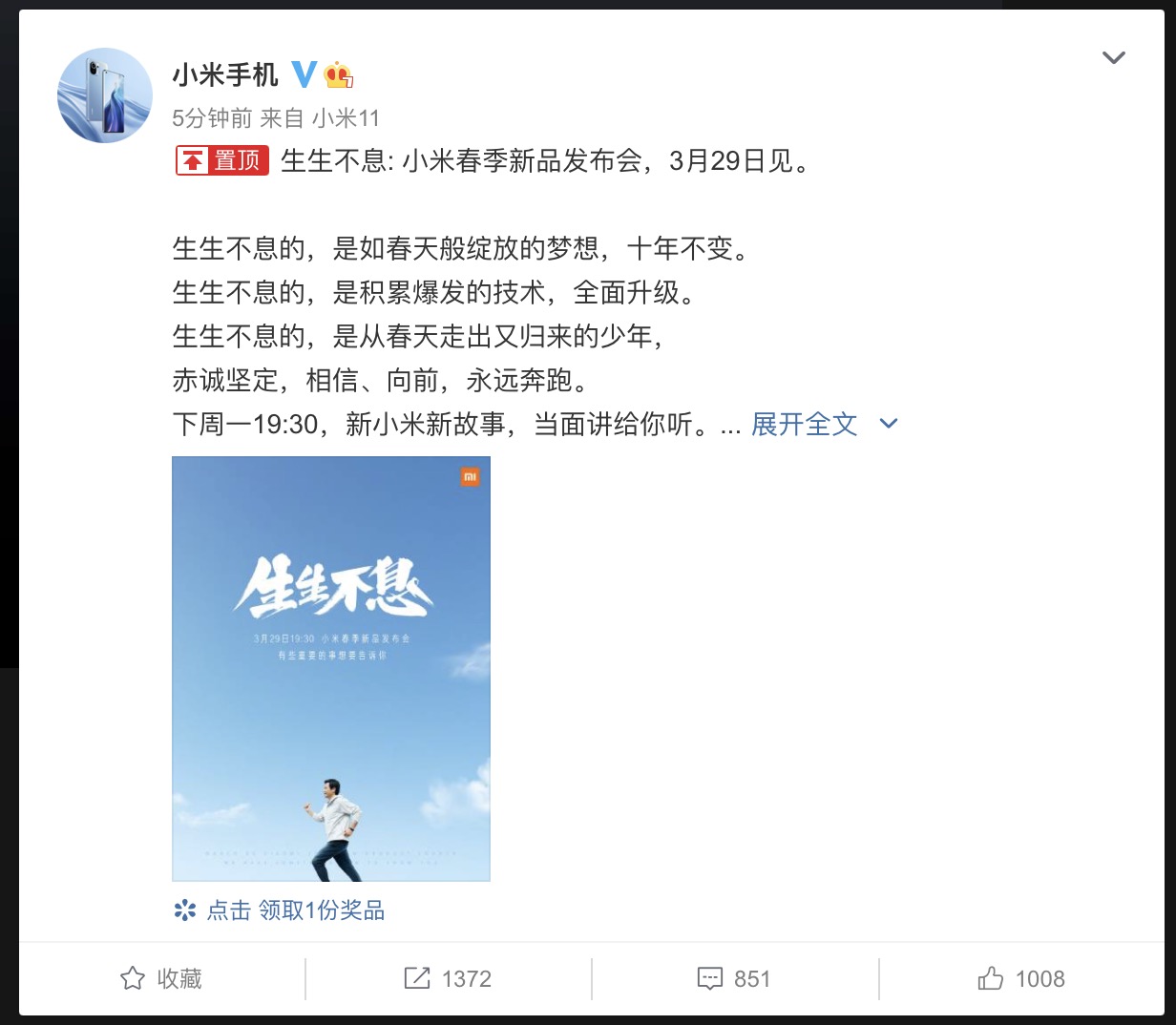
Task: Click the 小米11 source device link
Action: (346, 118)
